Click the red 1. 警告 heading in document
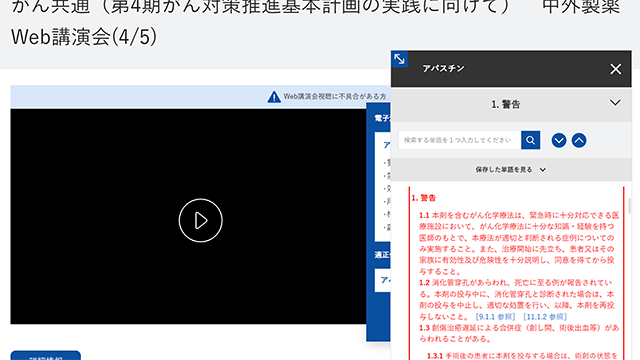Screen dimensions: 640x360 point(424,198)
